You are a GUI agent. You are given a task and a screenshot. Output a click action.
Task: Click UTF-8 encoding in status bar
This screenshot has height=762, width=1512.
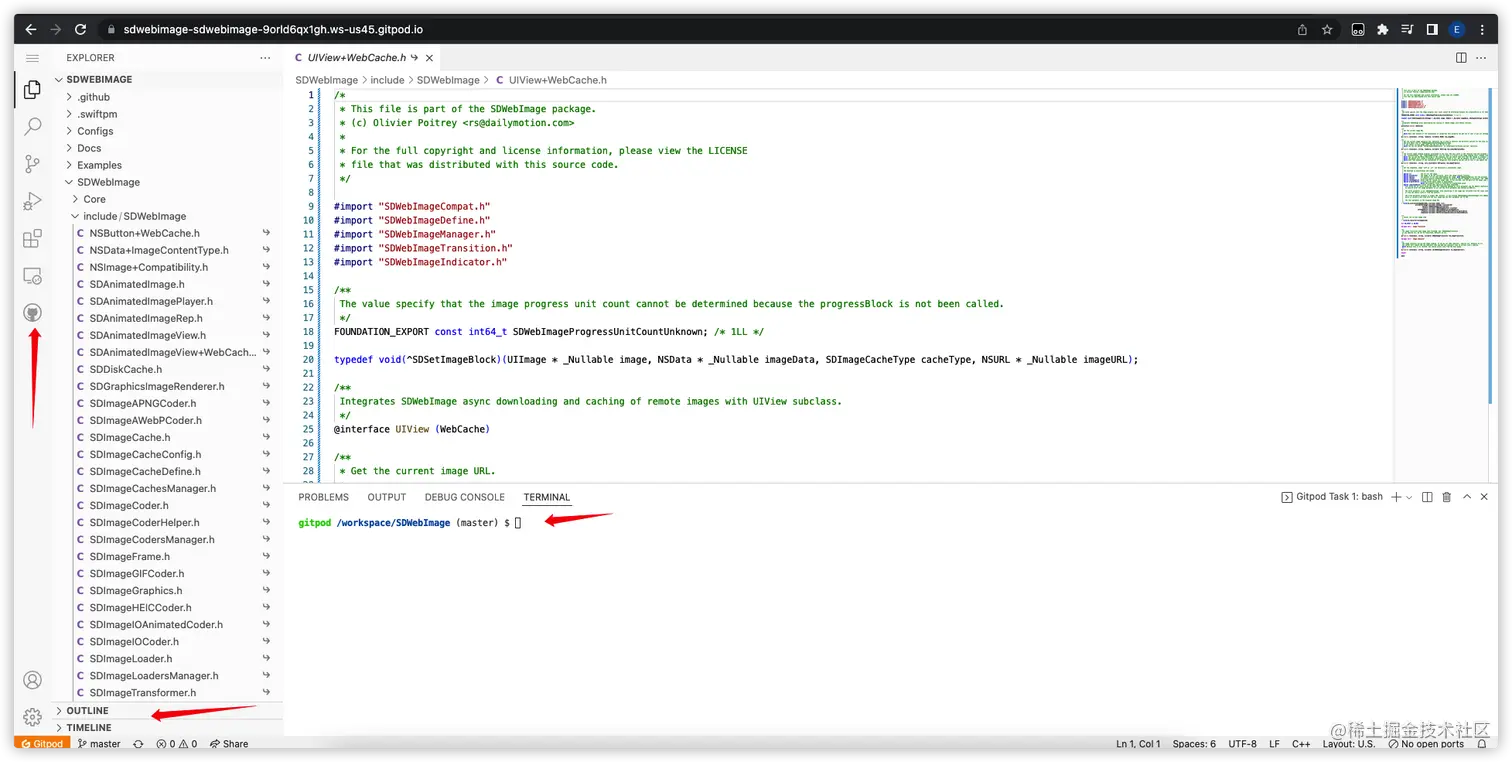[x=1242, y=744]
